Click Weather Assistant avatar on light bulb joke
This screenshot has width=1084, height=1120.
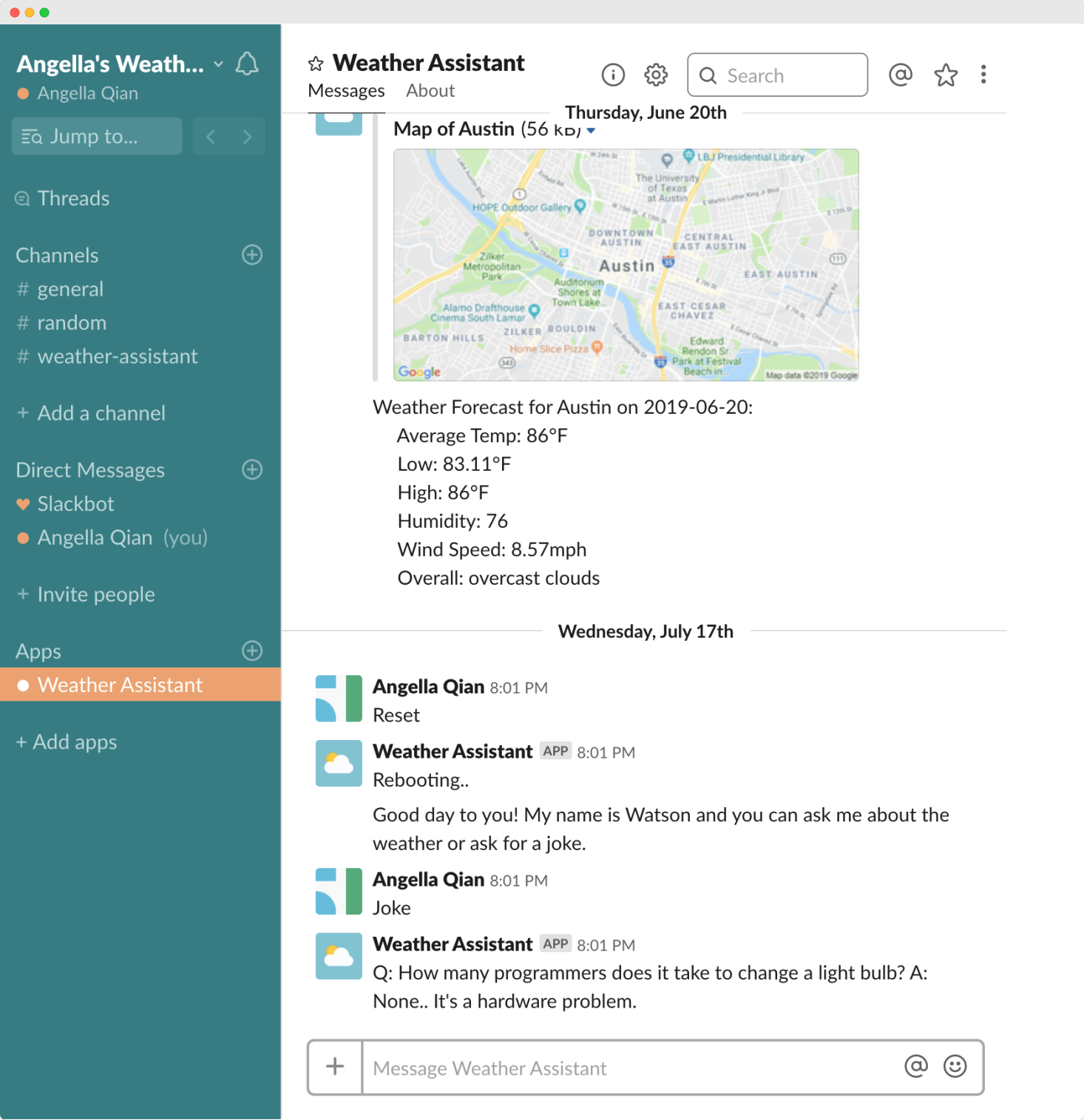(339, 957)
